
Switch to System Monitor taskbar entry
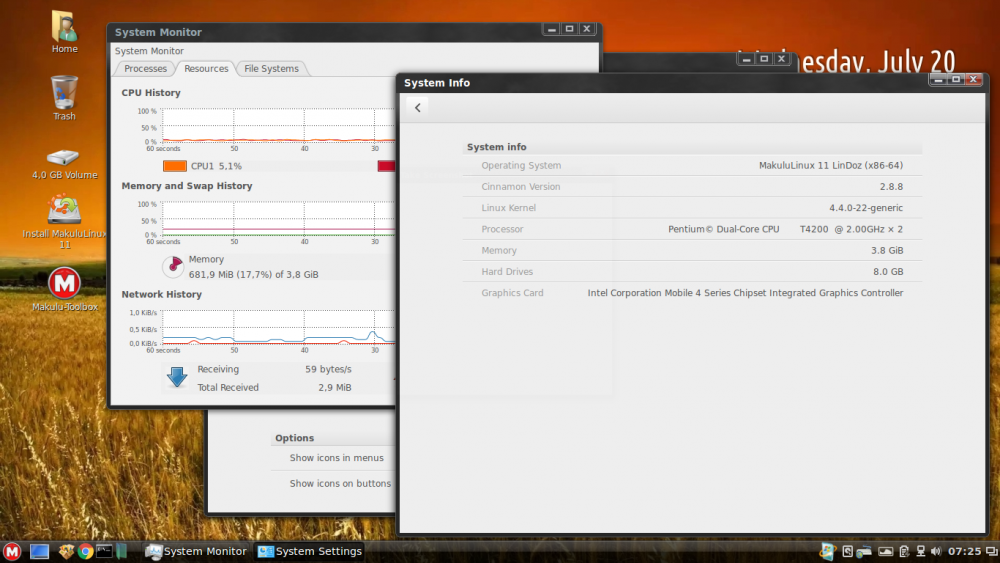[196, 551]
